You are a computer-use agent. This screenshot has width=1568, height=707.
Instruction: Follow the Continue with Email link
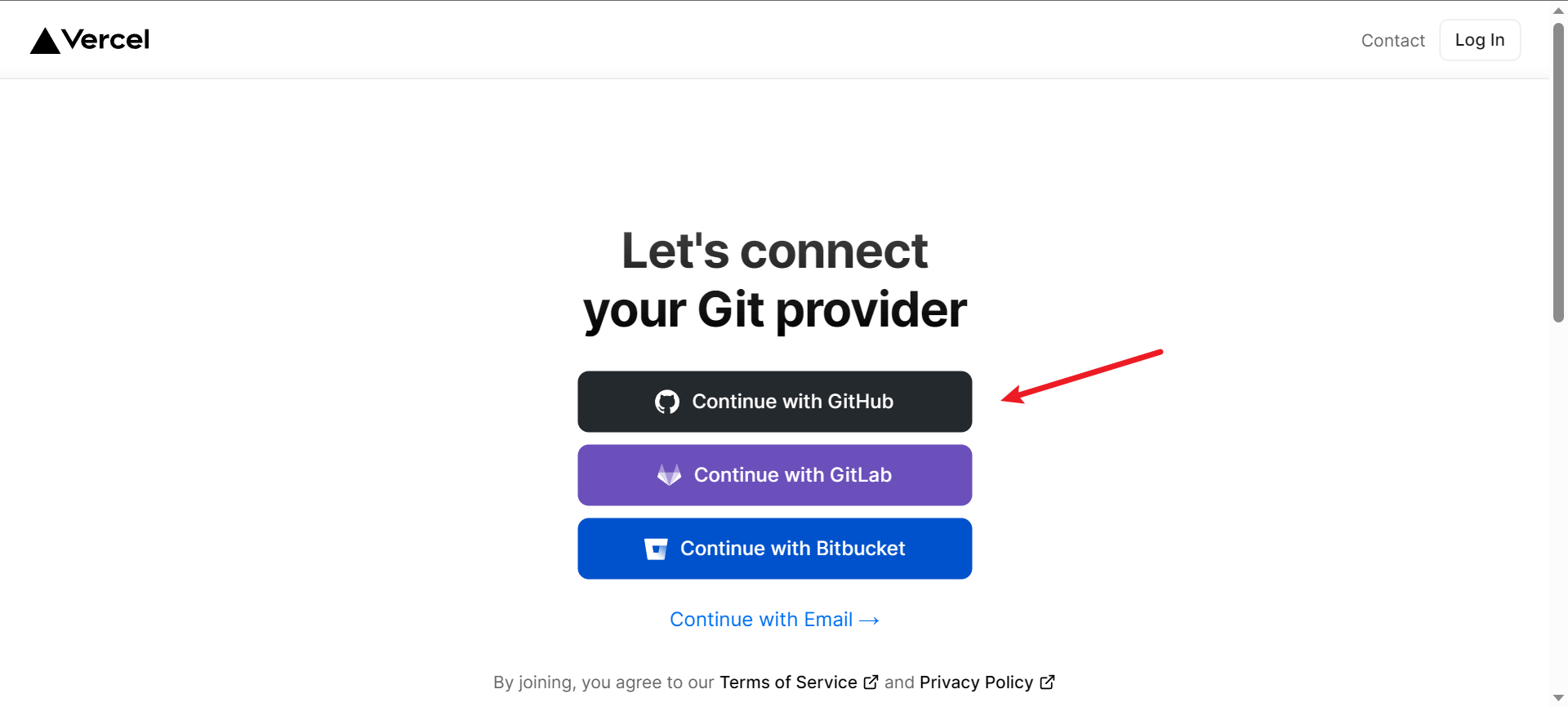click(x=761, y=620)
